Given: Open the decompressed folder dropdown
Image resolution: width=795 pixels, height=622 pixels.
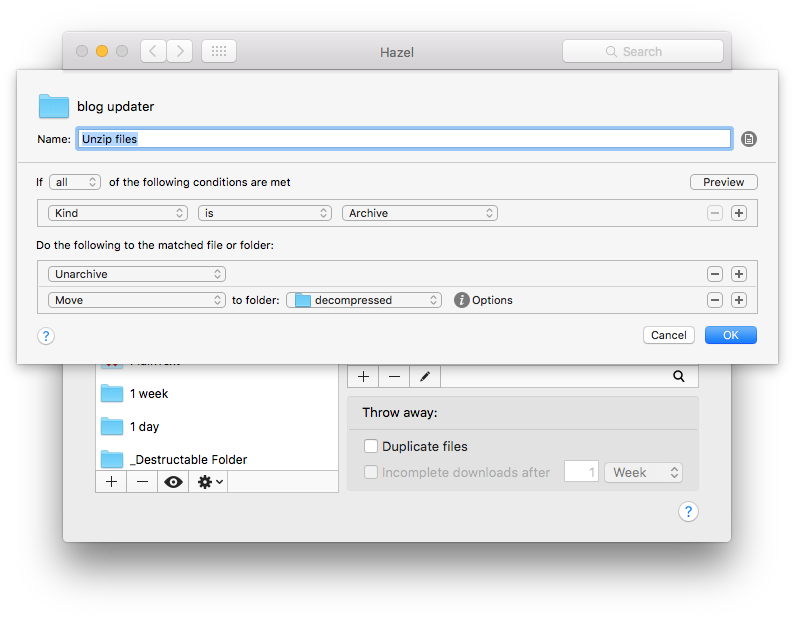Looking at the screenshot, I should point(364,300).
